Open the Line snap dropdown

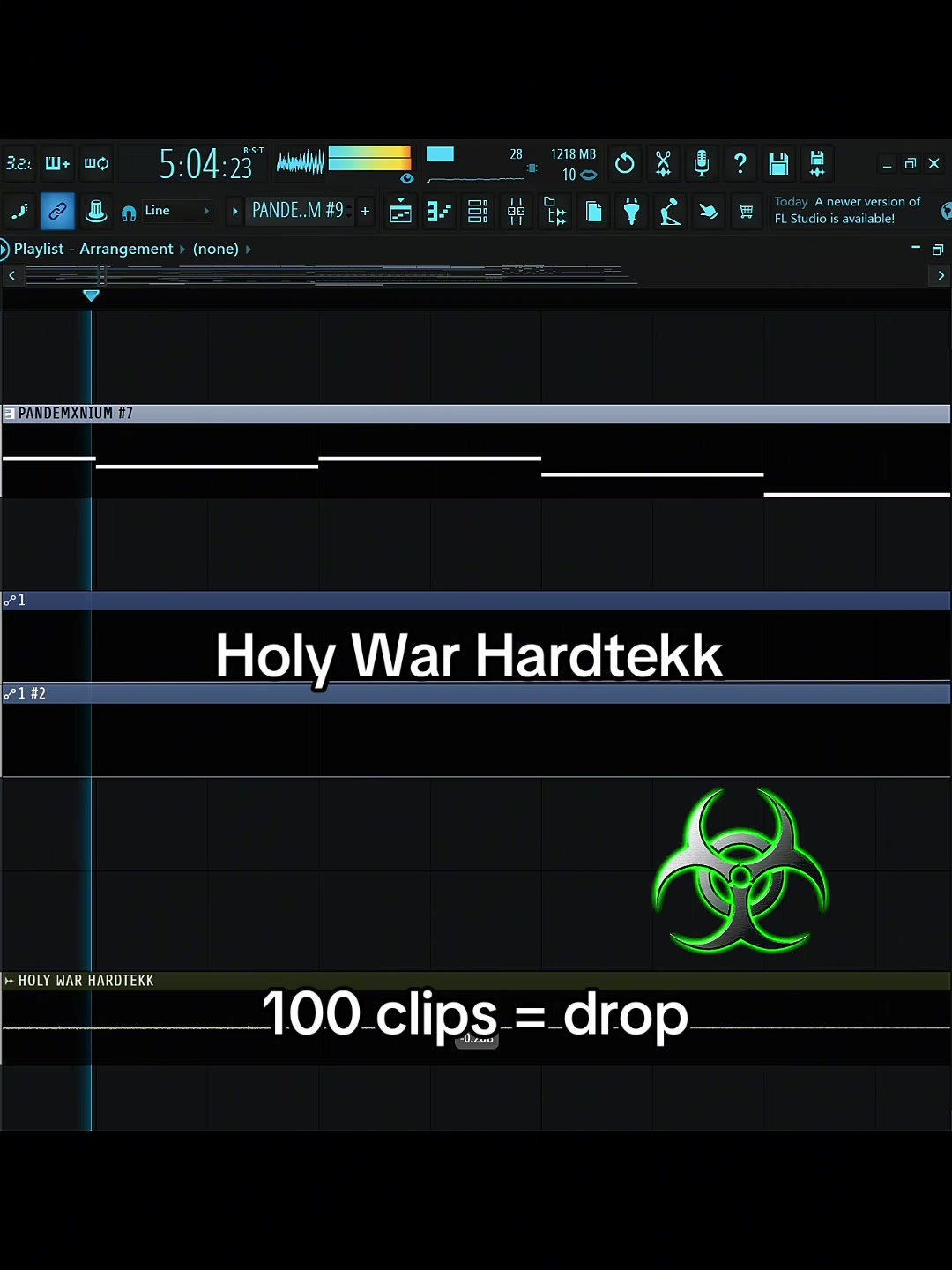point(176,211)
